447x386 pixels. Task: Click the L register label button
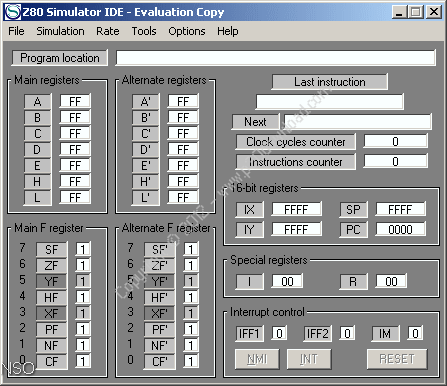tap(38, 198)
